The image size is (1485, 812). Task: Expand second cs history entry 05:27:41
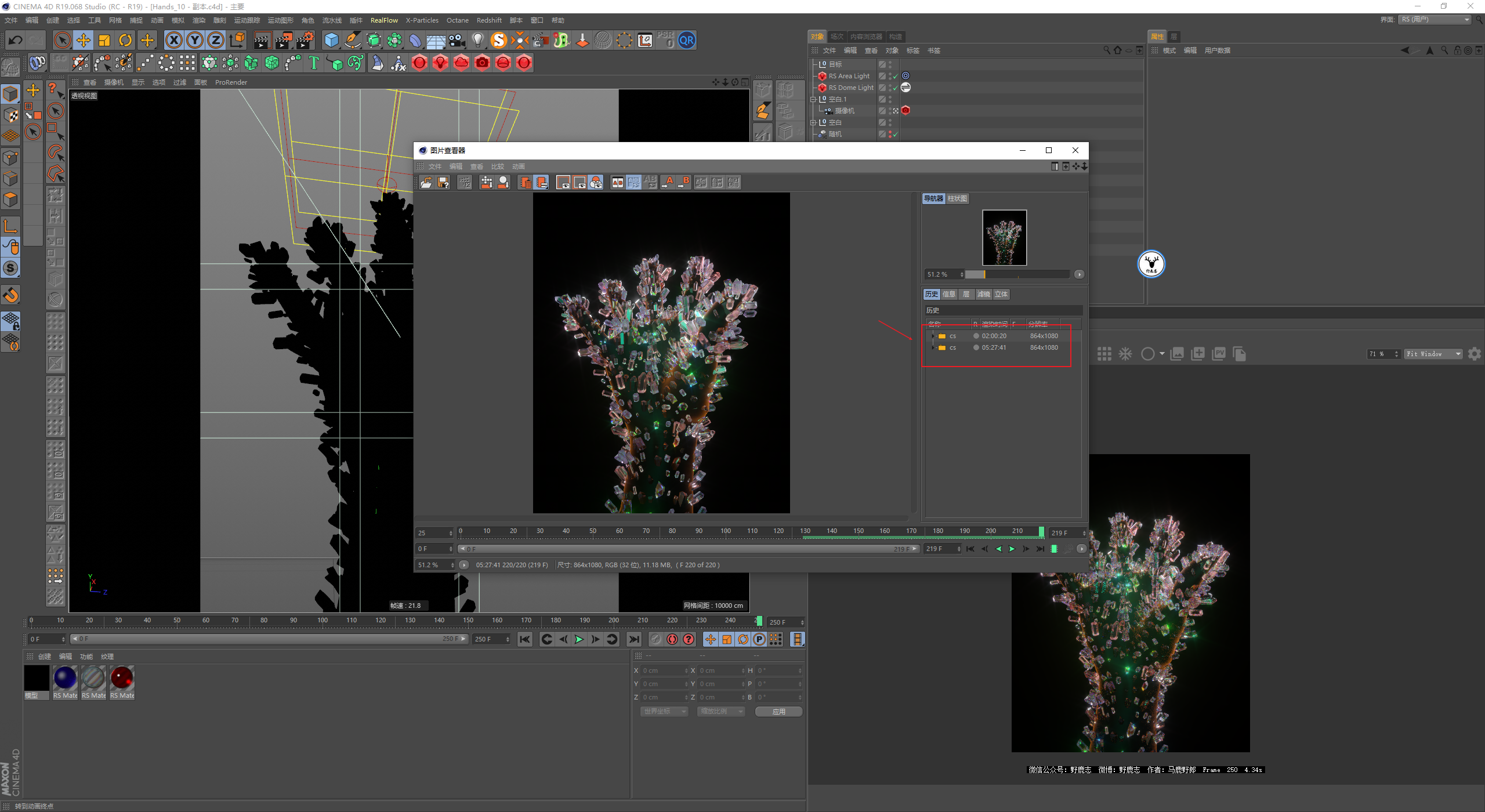click(x=933, y=347)
